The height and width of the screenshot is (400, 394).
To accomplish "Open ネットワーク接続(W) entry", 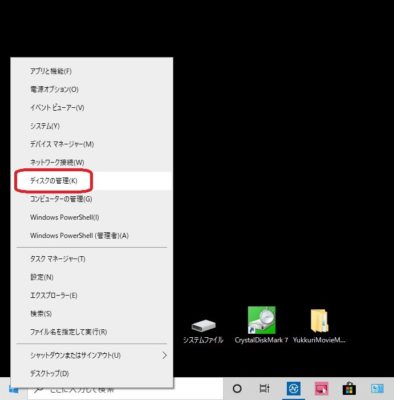I will pos(92,162).
